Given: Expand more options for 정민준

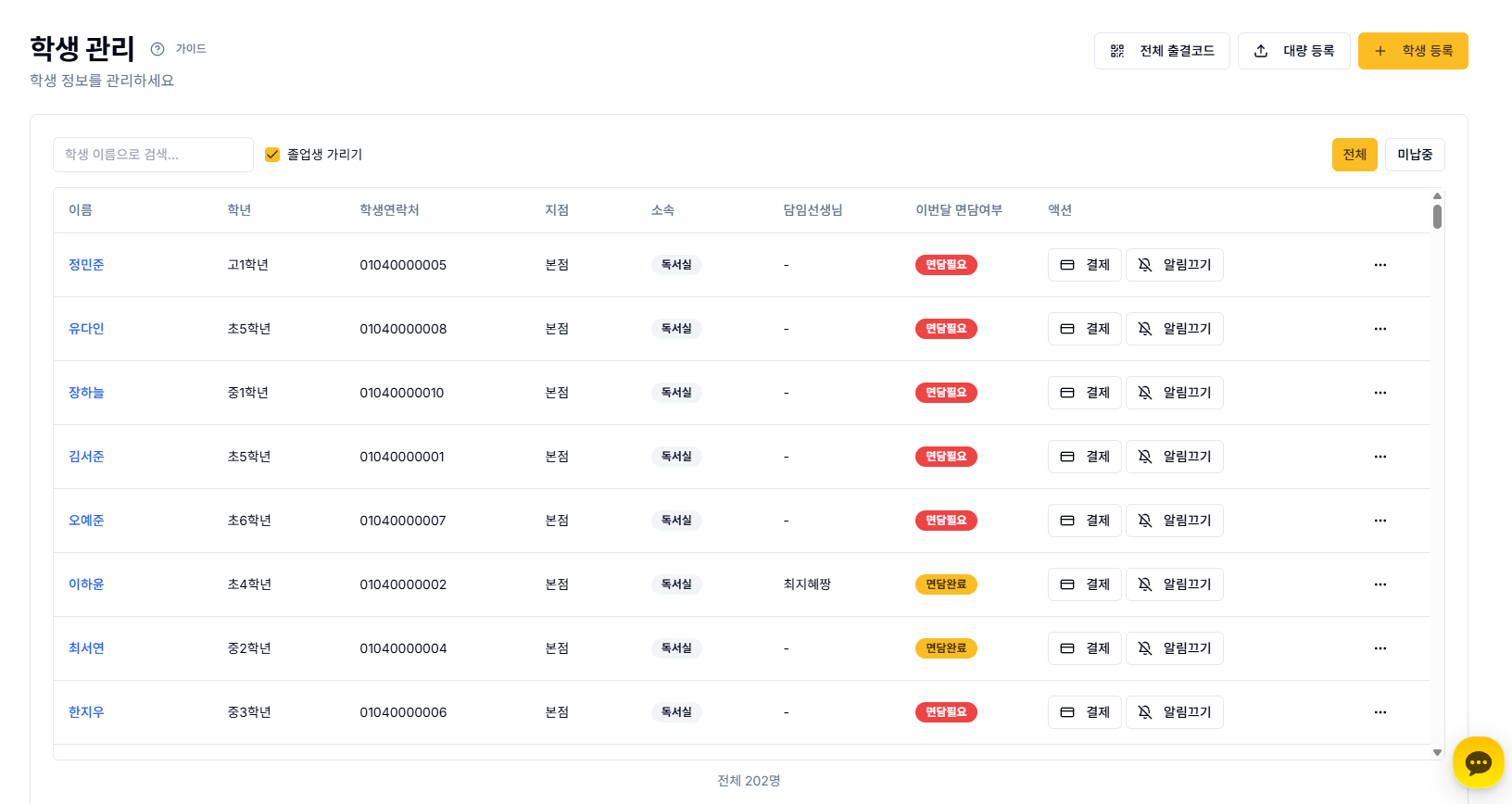Looking at the screenshot, I should click(x=1380, y=265).
